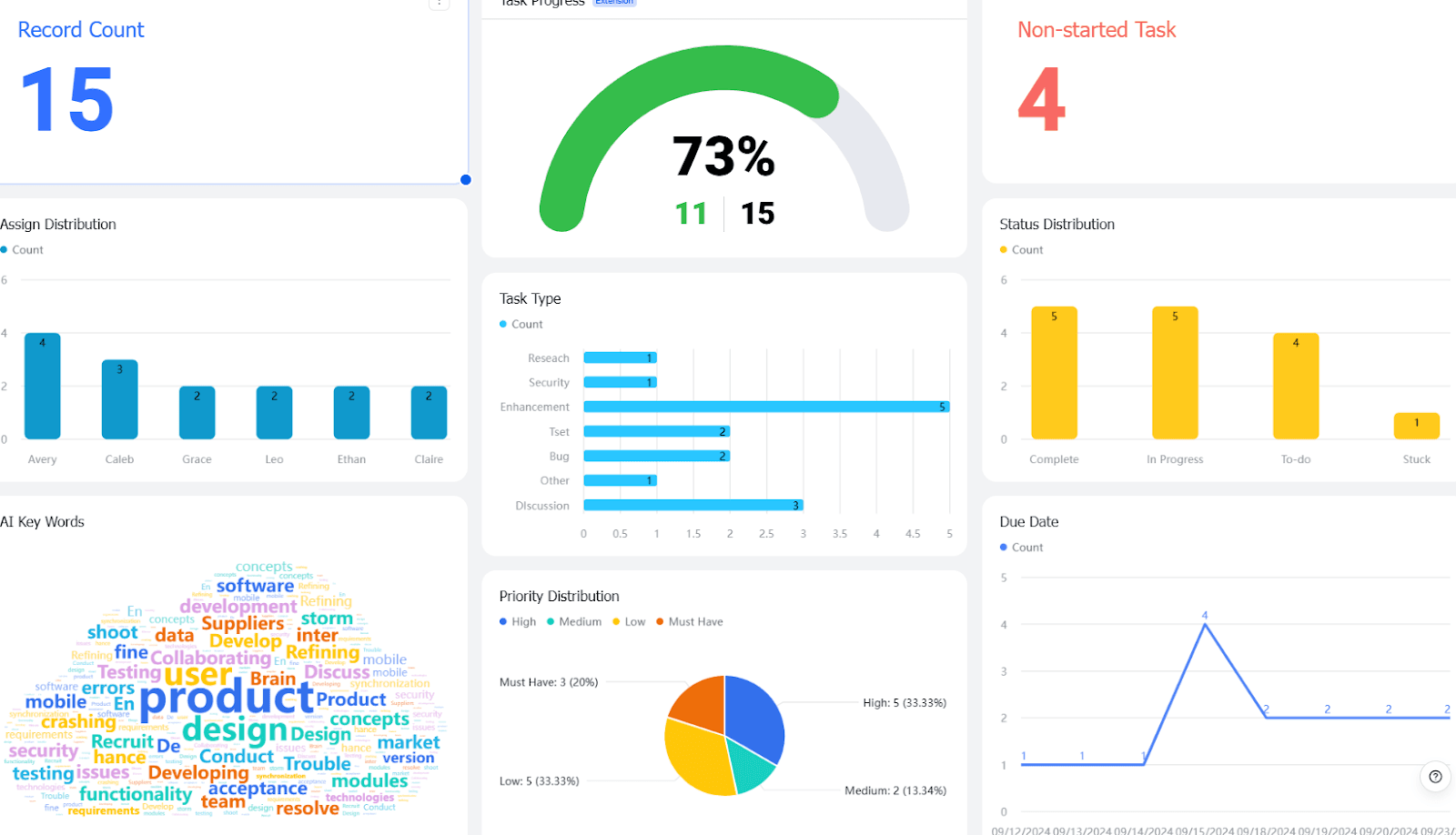The image size is (1456, 835).
Task: Click the Tset bar in Task Type
Action: click(x=656, y=431)
